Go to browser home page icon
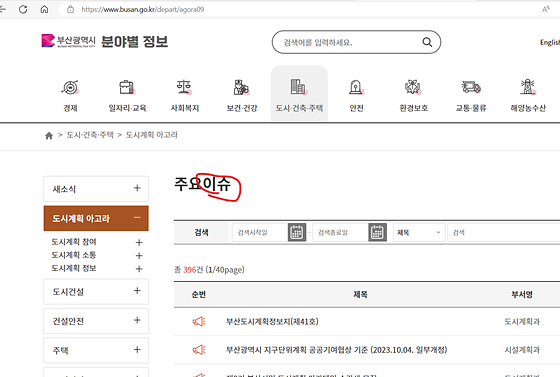The height and width of the screenshot is (377, 560). click(x=44, y=9)
